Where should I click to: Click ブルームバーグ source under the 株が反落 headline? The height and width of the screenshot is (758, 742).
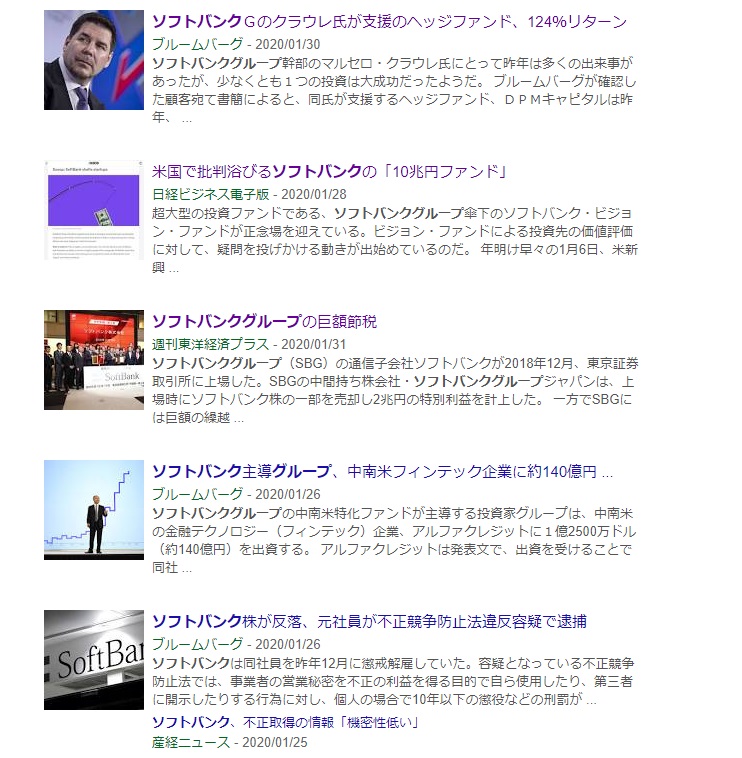pos(197,644)
